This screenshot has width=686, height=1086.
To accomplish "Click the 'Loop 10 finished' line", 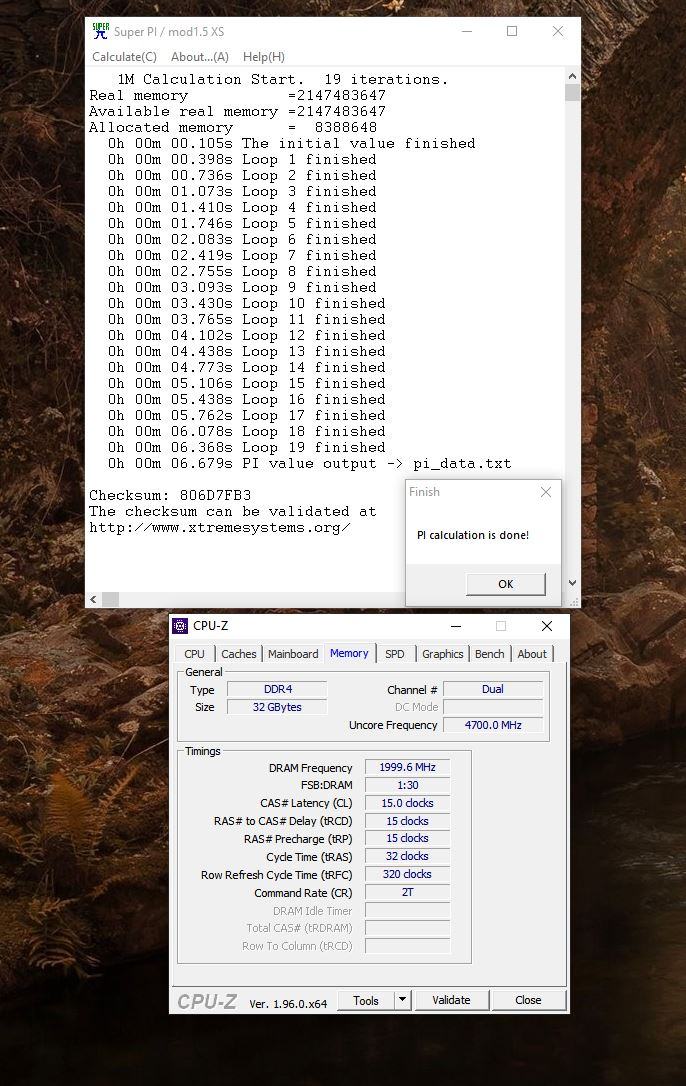I will tap(247, 303).
